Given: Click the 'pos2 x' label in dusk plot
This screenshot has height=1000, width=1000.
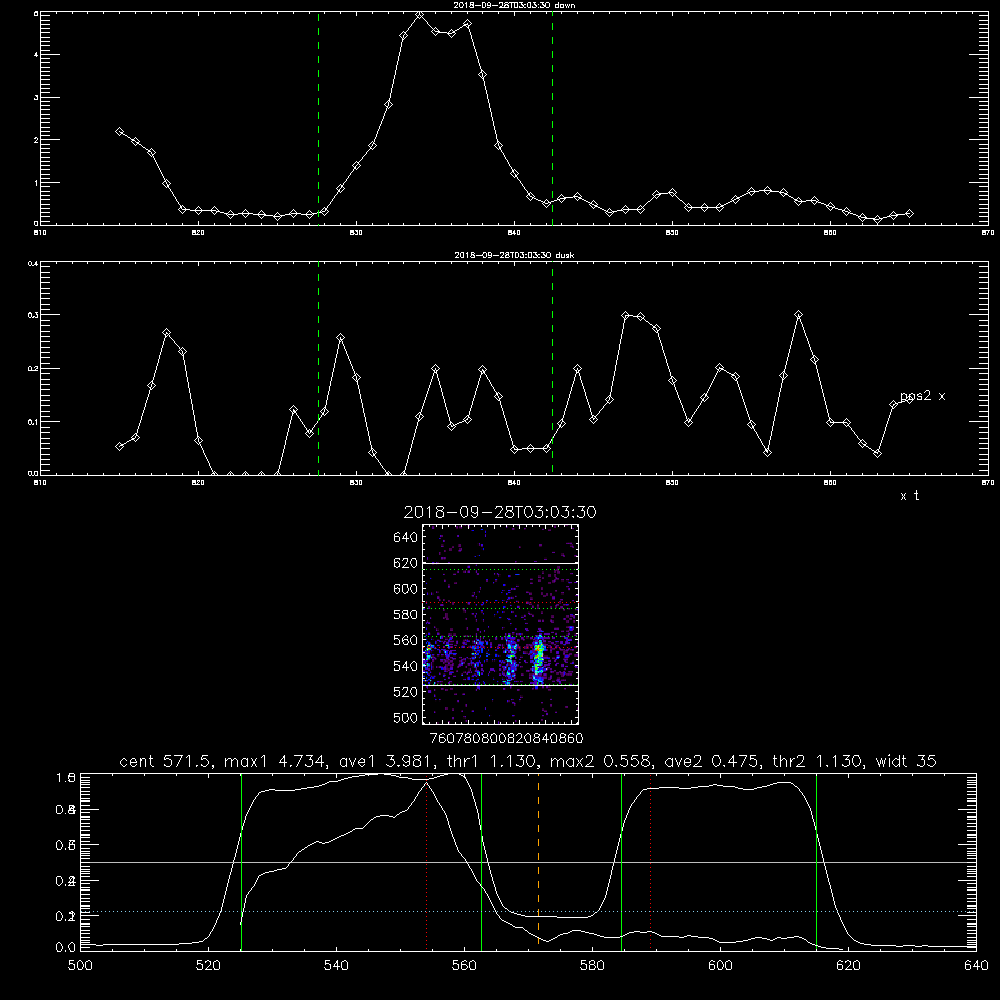Looking at the screenshot, I should tap(922, 396).
